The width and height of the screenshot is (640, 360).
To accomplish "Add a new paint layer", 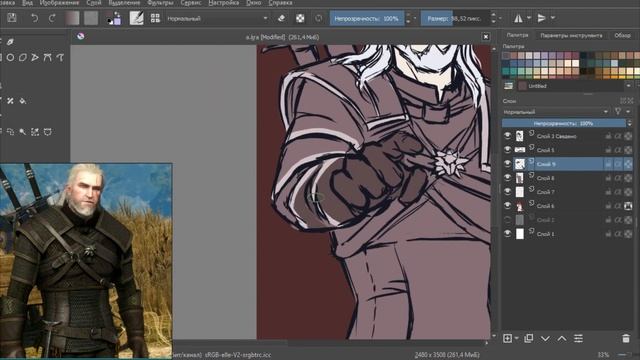I will 507,338.
